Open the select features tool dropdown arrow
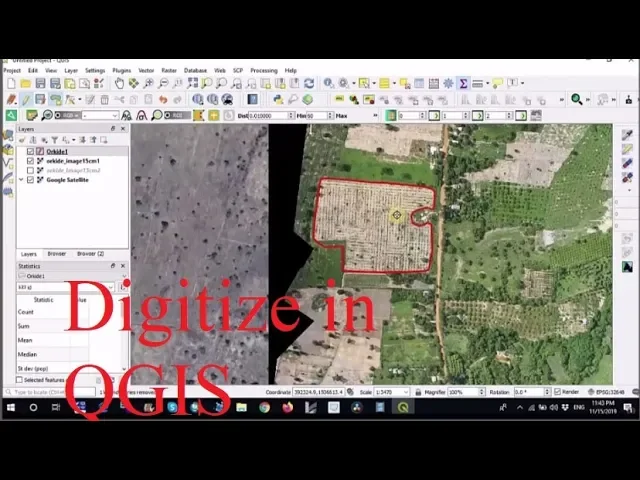Viewport: 640px width, 480px height. 374,84
